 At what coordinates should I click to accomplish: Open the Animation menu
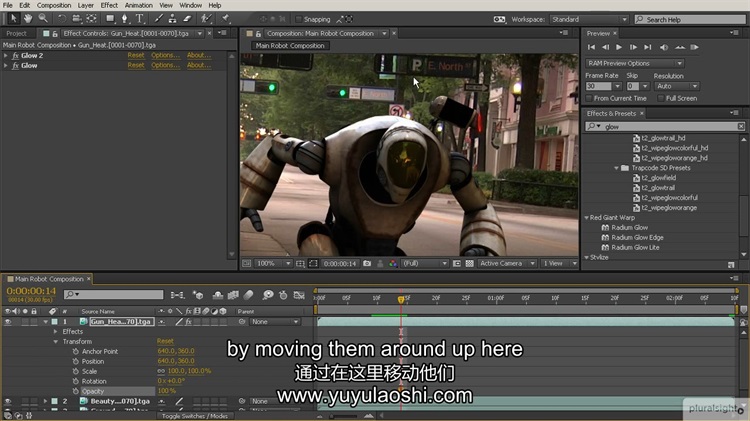coord(138,5)
